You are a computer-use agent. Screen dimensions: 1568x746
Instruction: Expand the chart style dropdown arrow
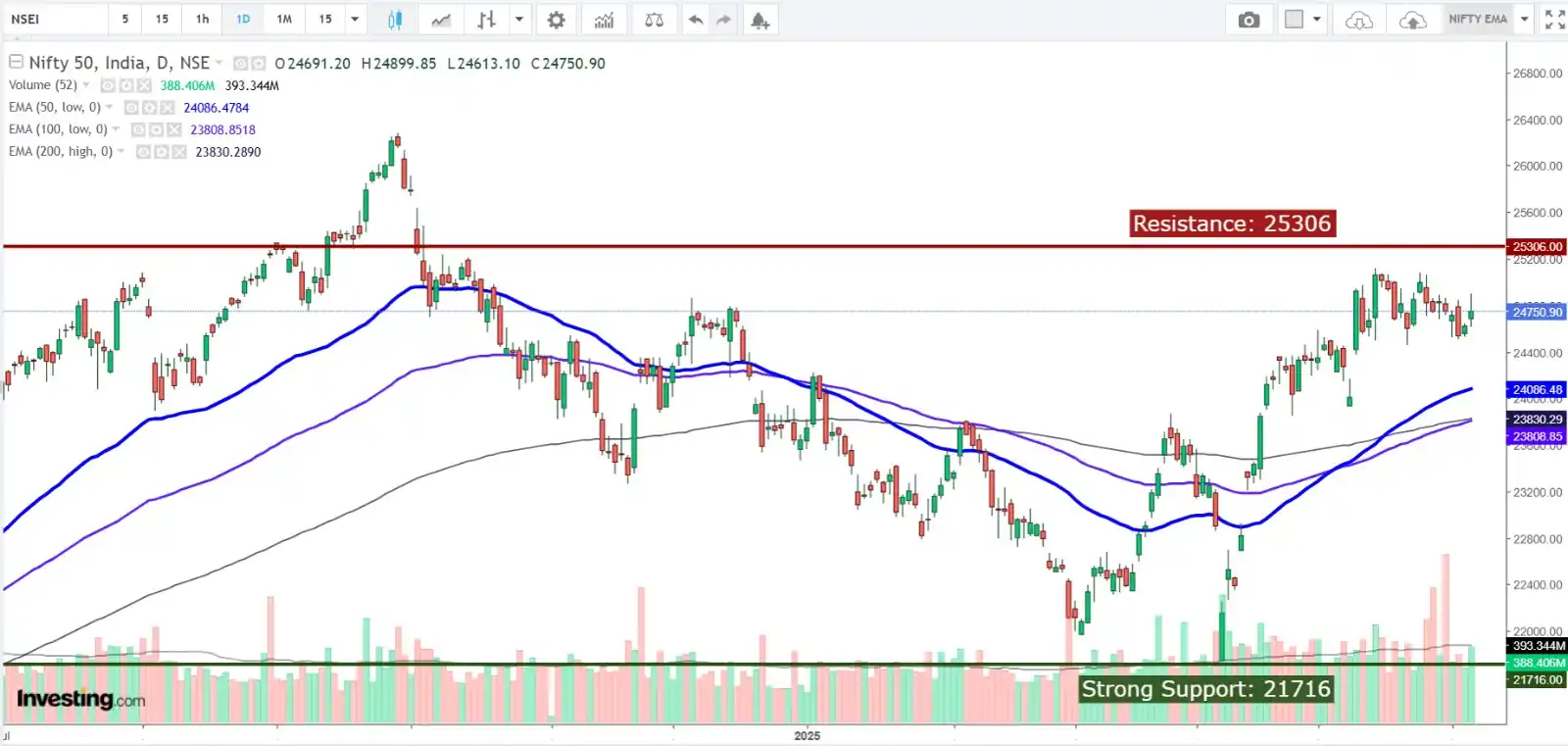coord(519,20)
